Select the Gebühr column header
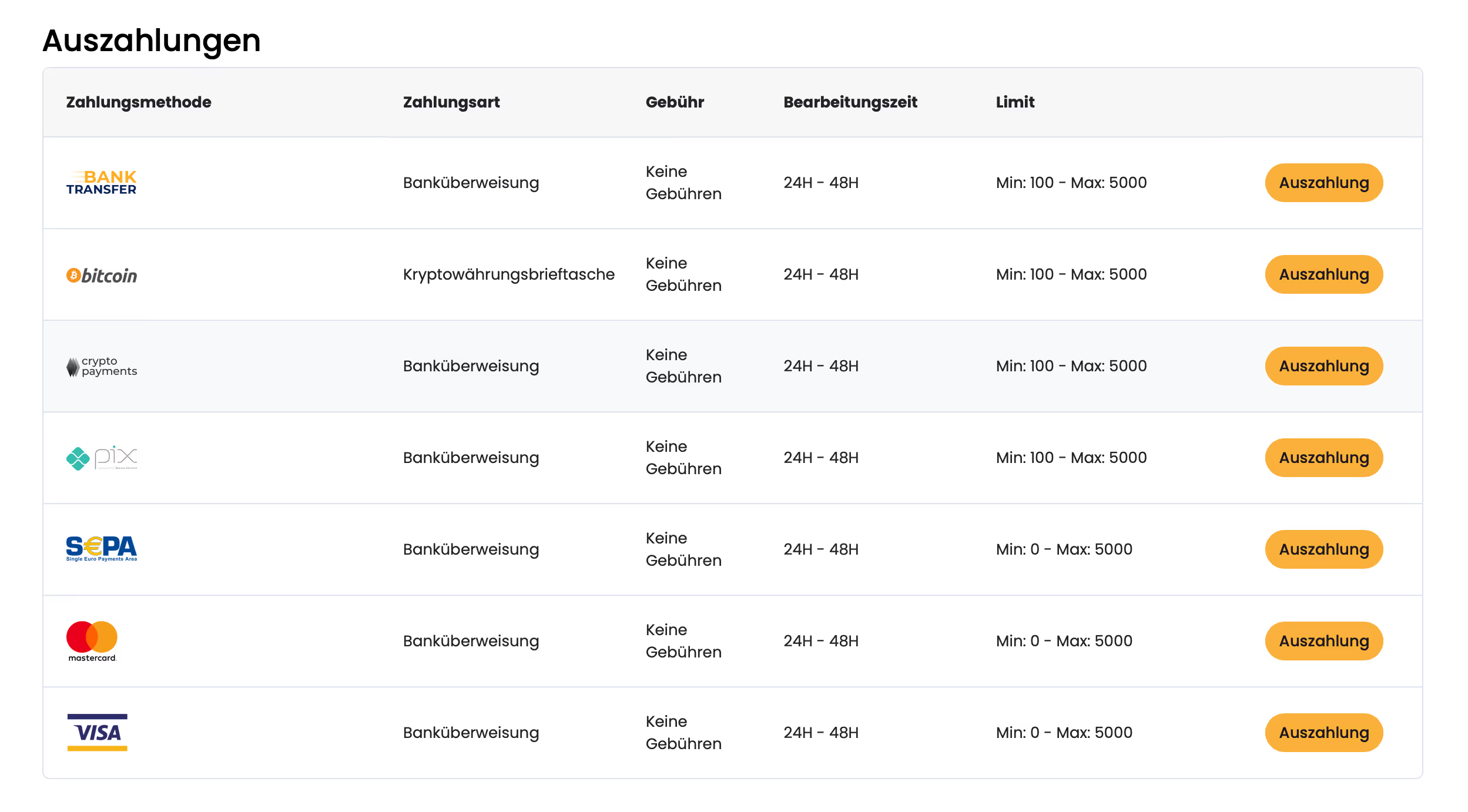This screenshot has width=1468, height=812. click(675, 102)
